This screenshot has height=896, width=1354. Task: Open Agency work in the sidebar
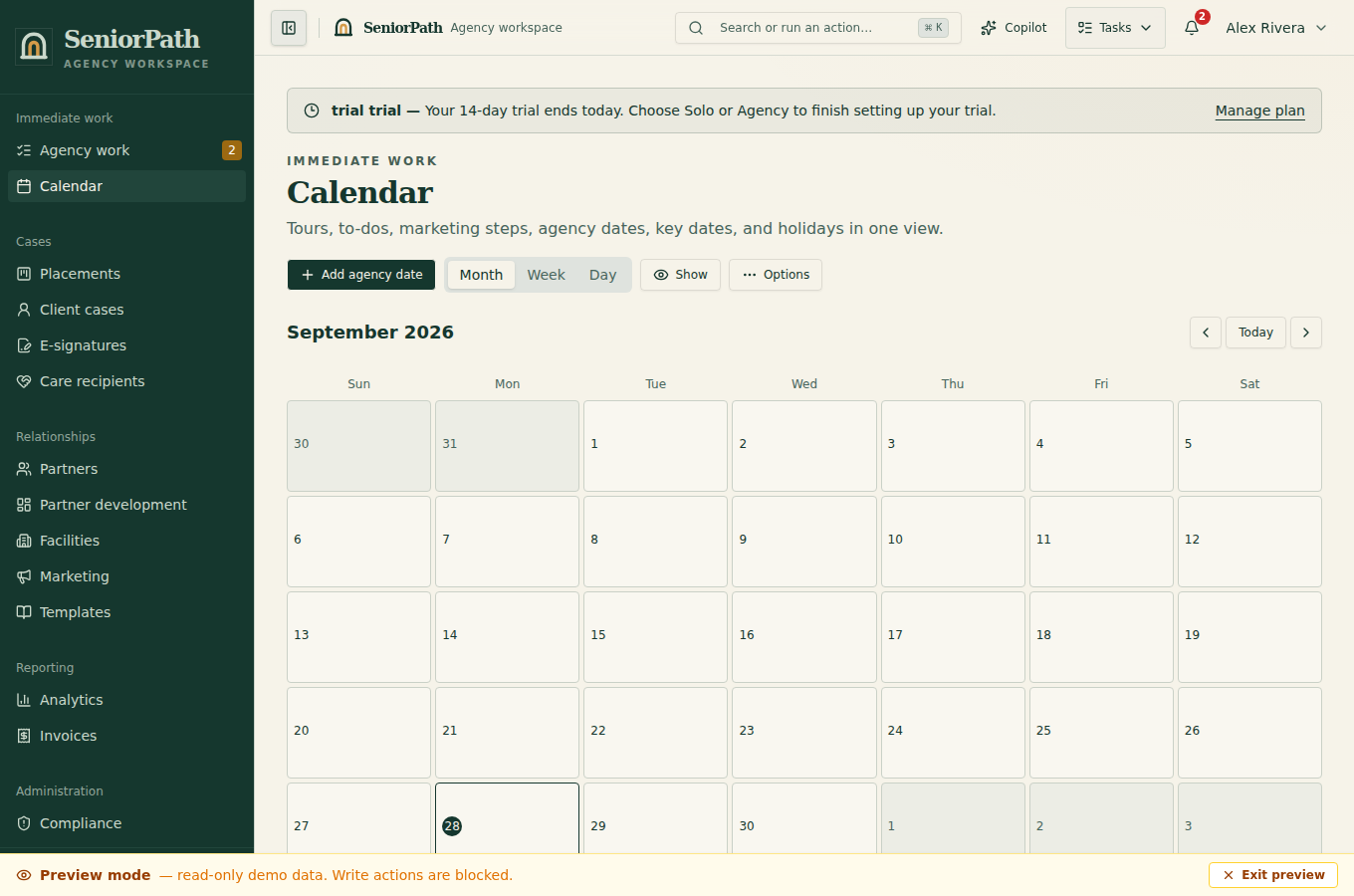(x=126, y=150)
